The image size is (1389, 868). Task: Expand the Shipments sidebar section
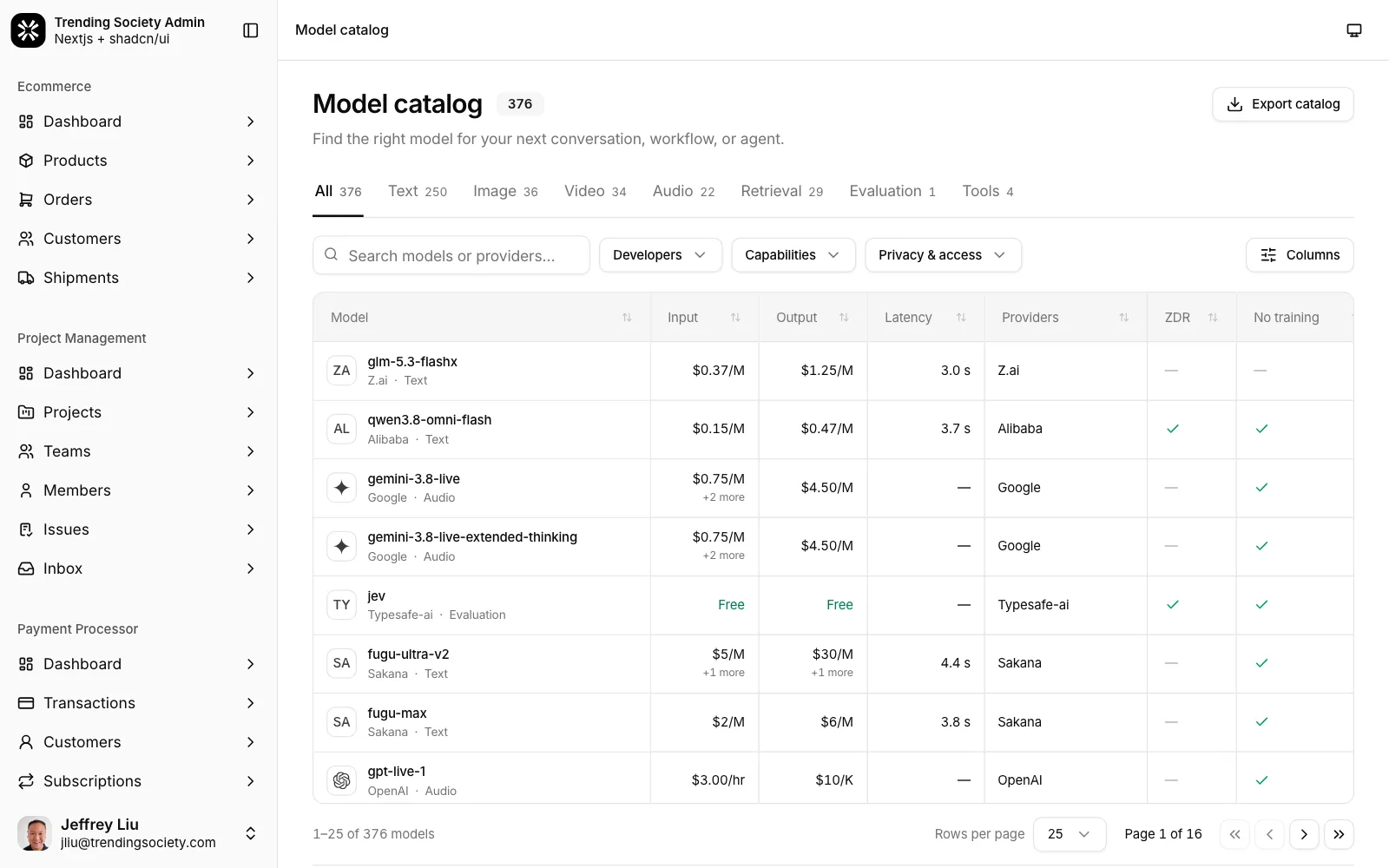point(250,278)
